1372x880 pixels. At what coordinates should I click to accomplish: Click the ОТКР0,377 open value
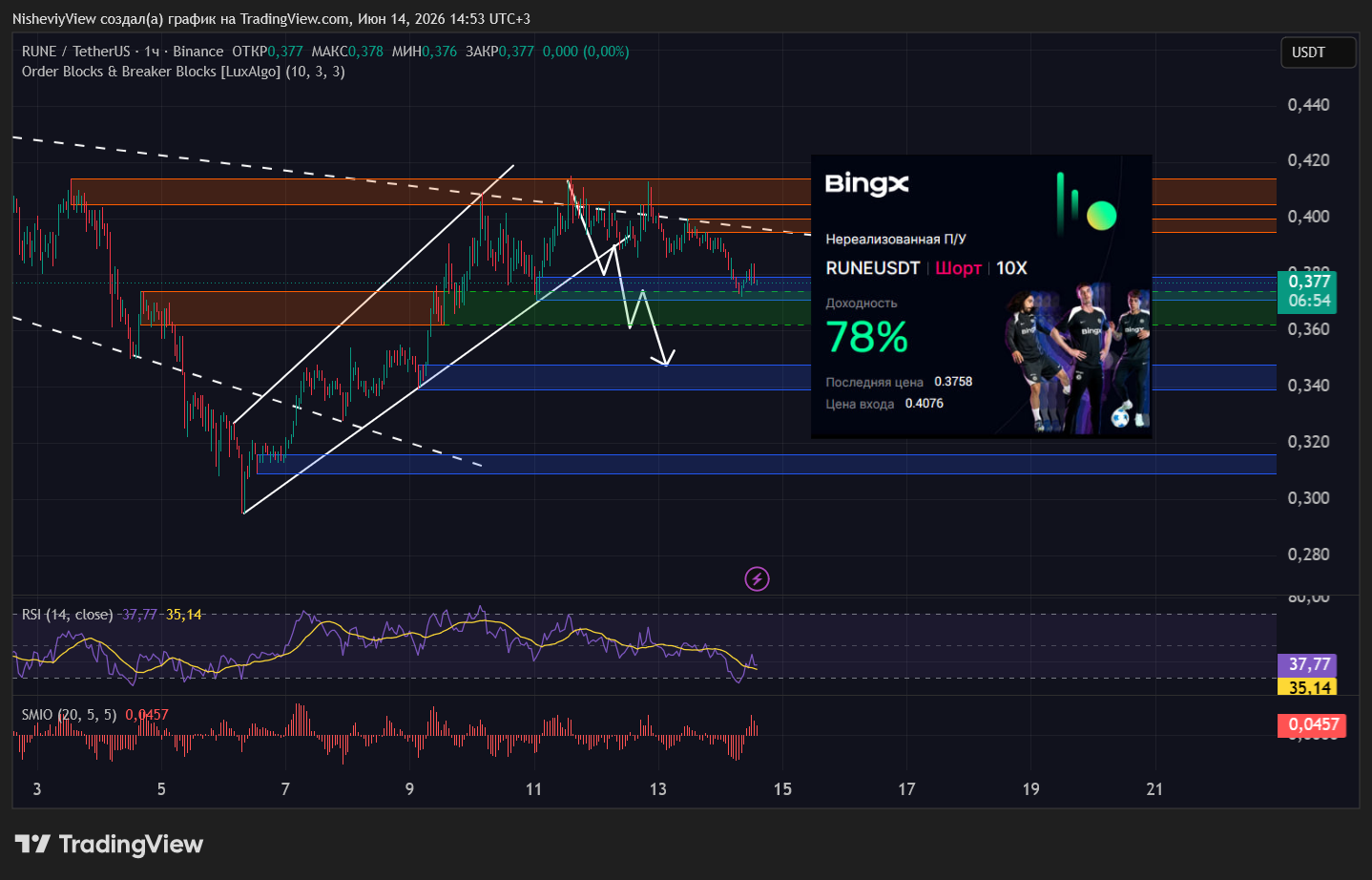pos(267,52)
